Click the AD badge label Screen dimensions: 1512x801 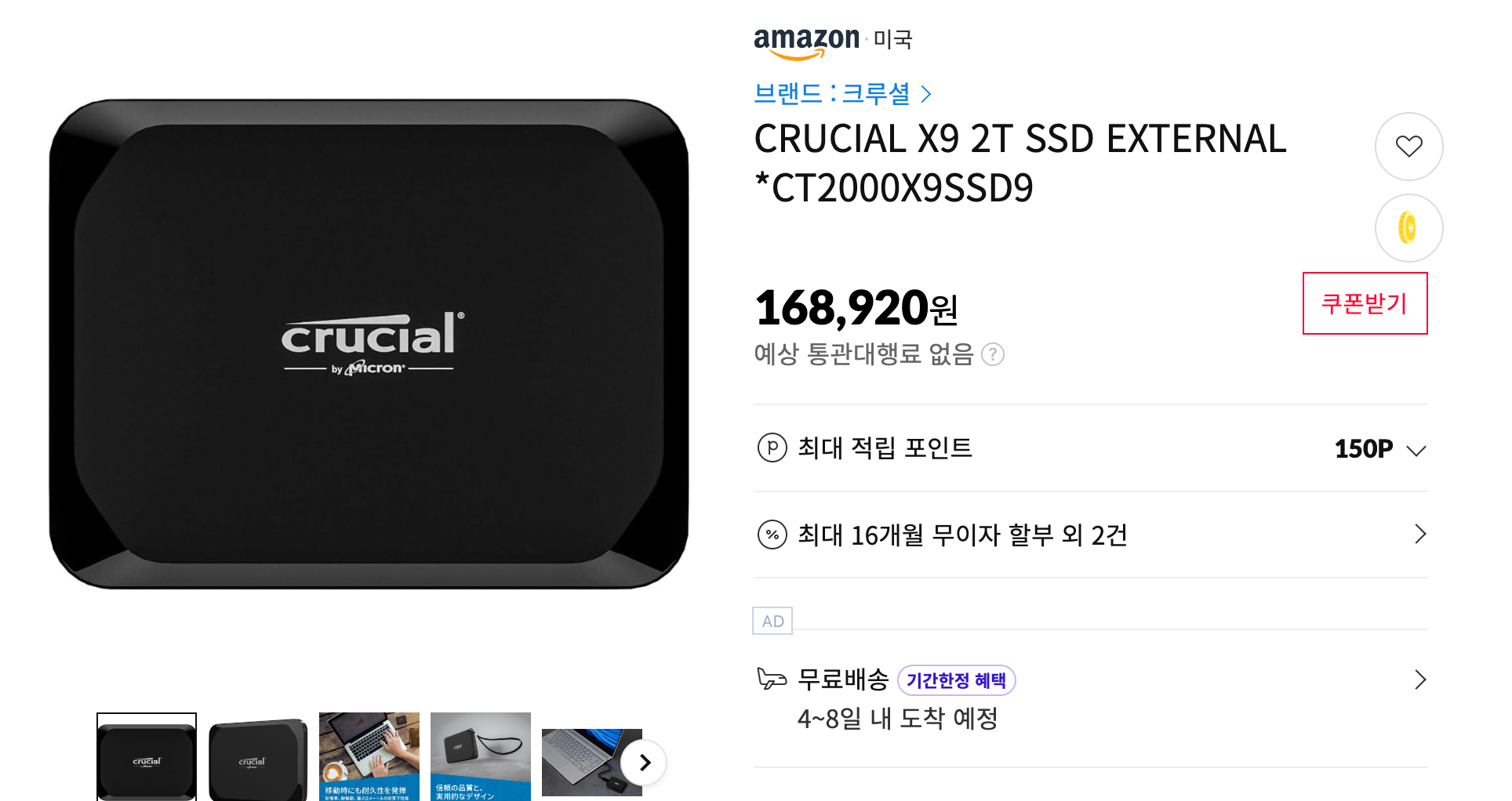point(772,621)
